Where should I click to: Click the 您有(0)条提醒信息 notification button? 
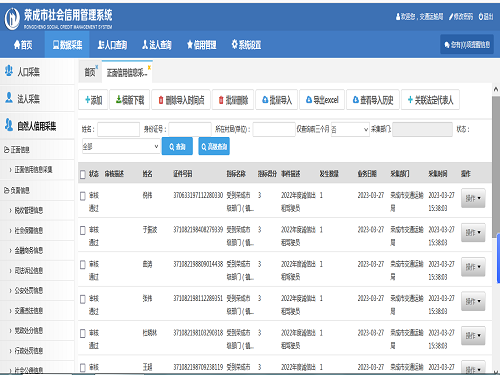(x=467, y=44)
